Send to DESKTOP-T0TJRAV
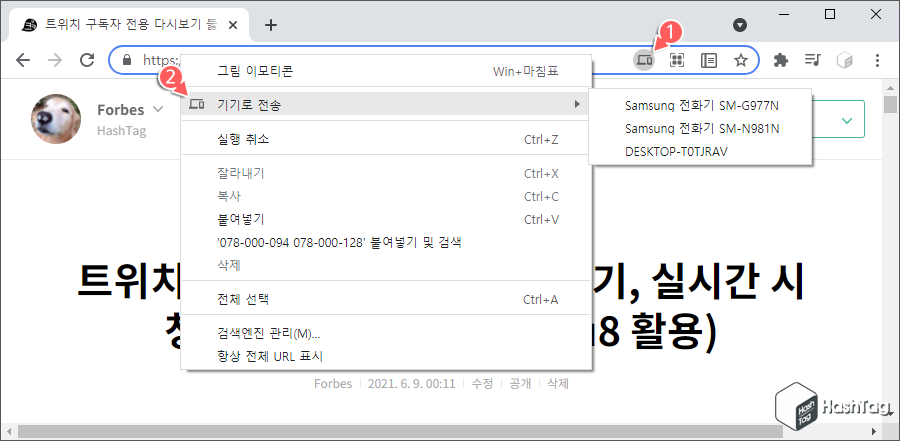Image resolution: width=900 pixels, height=441 pixels. pyautogui.click(x=700, y=152)
